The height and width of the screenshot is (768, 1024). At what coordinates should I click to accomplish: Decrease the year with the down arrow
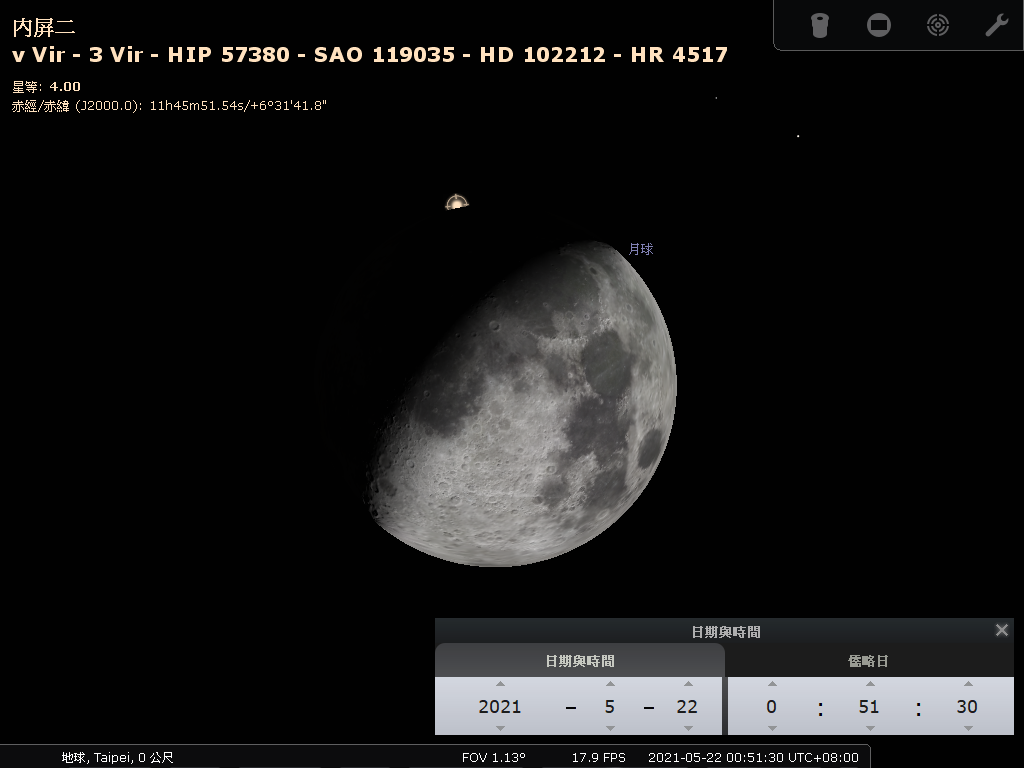click(500, 728)
